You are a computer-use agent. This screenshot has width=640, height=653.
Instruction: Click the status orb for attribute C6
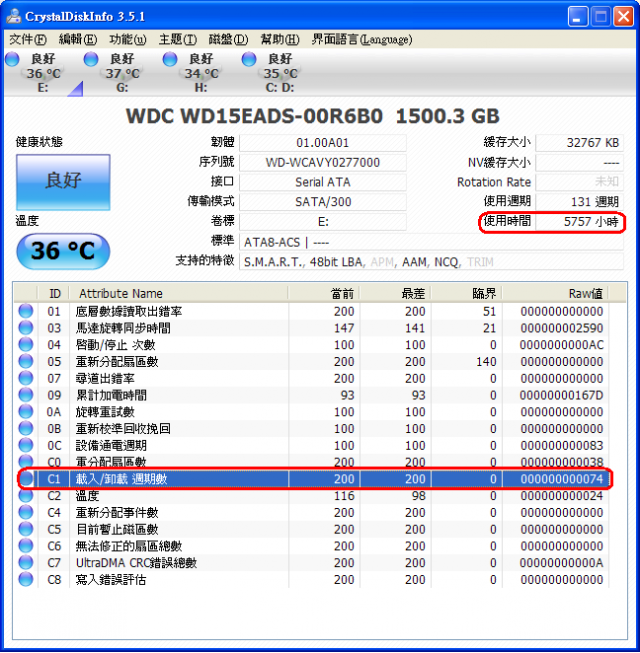coord(26,546)
